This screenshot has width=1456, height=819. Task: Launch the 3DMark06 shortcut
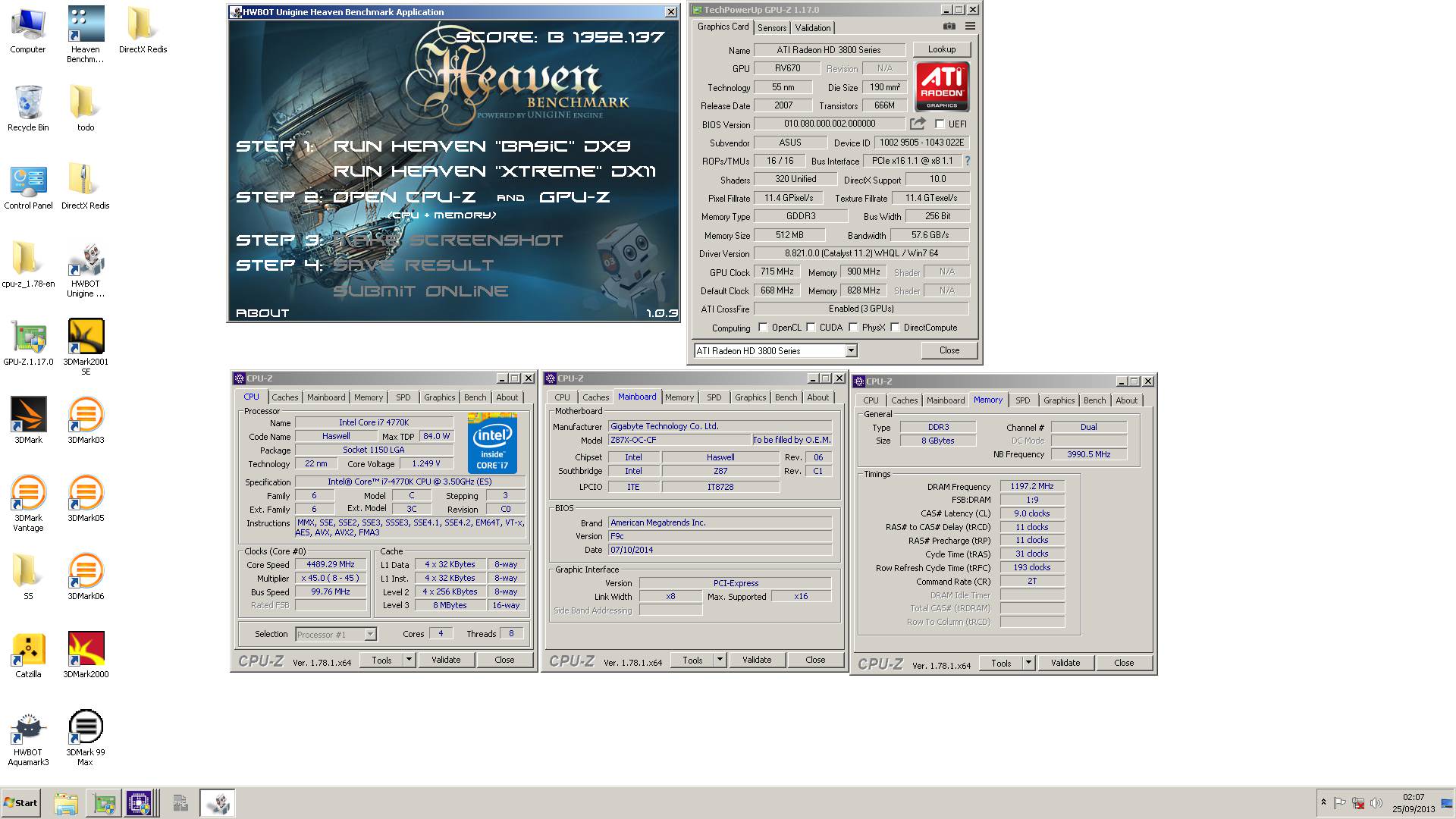coord(86,576)
